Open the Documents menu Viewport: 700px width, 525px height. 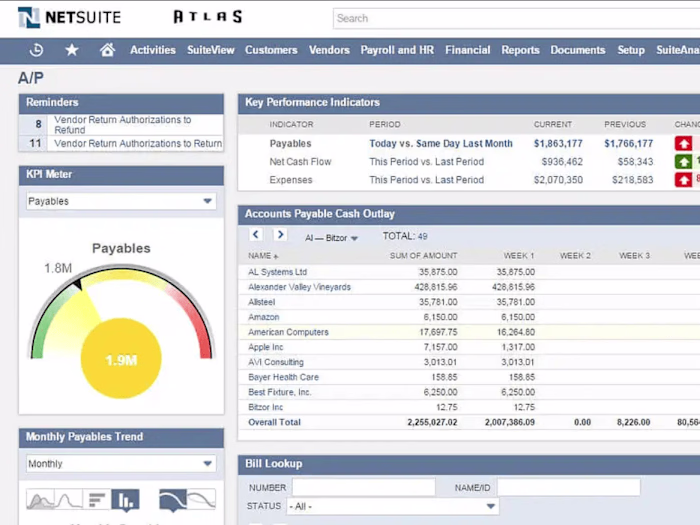[578, 50]
